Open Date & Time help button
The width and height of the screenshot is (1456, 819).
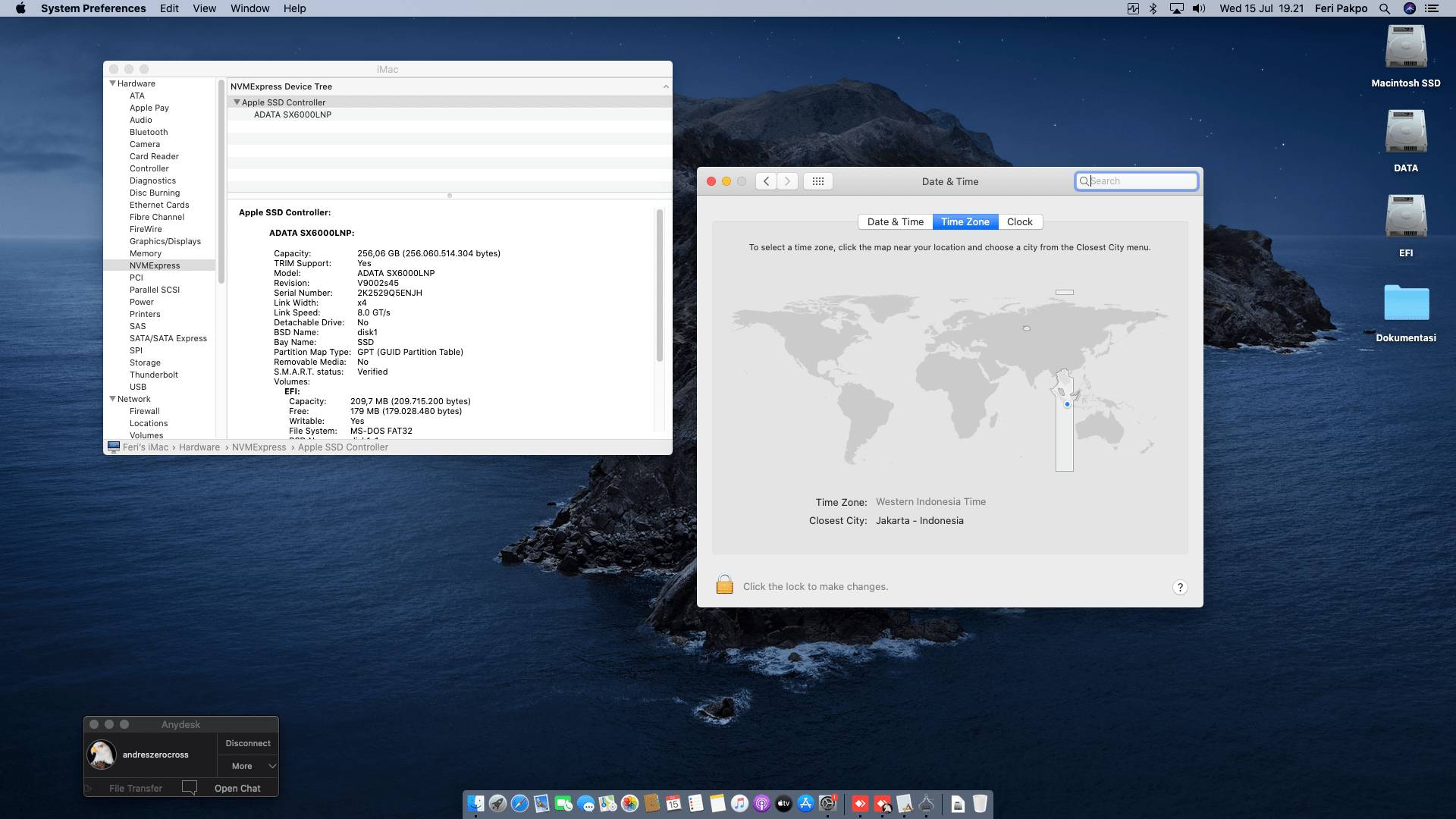tap(1180, 587)
